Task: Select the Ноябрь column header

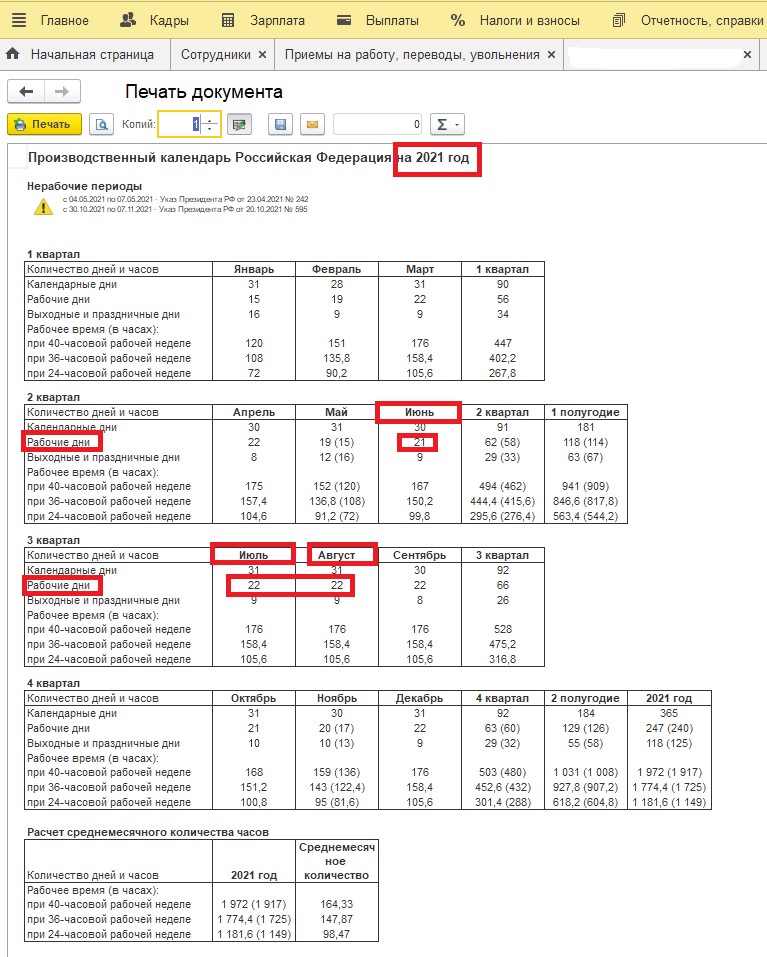Action: 337,698
